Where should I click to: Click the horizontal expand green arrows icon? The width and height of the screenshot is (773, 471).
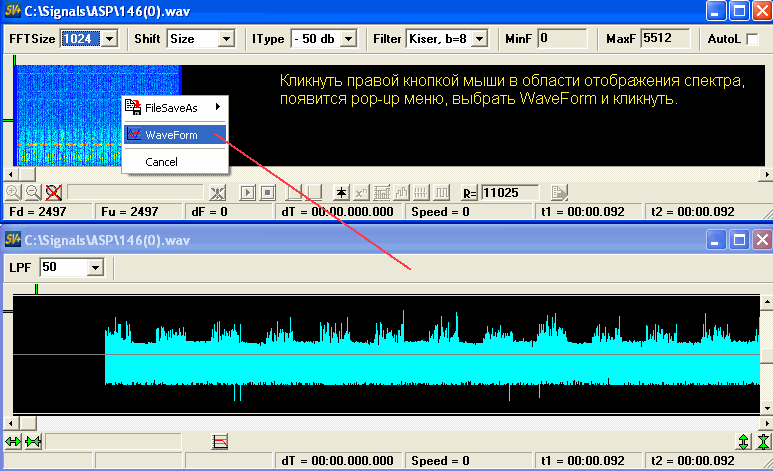pos(13,441)
